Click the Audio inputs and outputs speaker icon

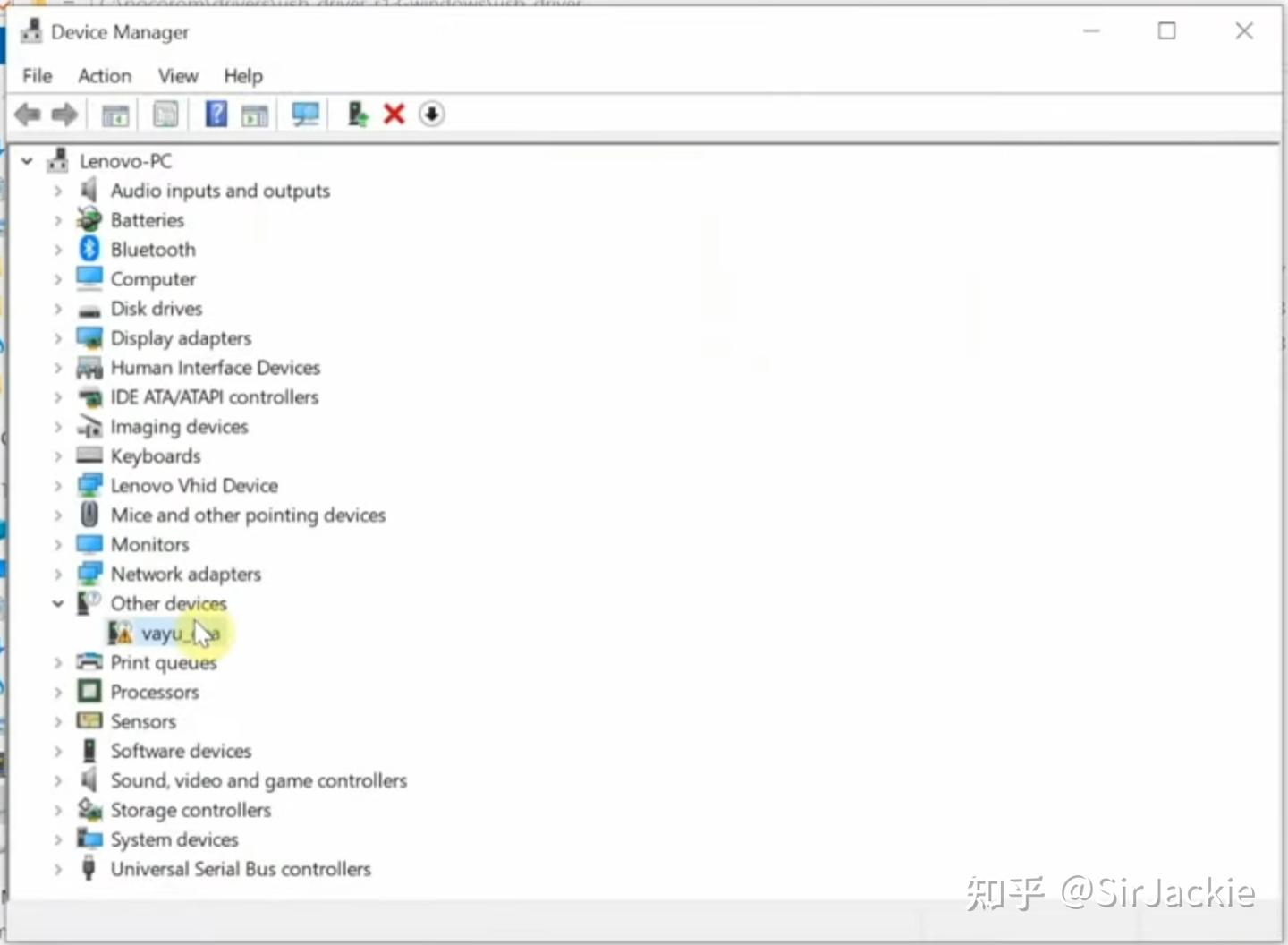click(x=89, y=190)
